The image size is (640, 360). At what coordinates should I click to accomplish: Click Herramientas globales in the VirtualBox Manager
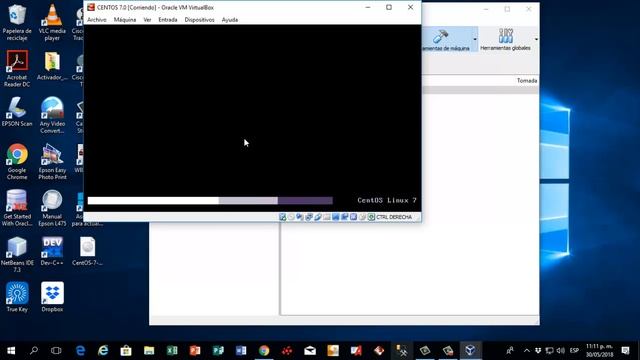tap(505, 39)
